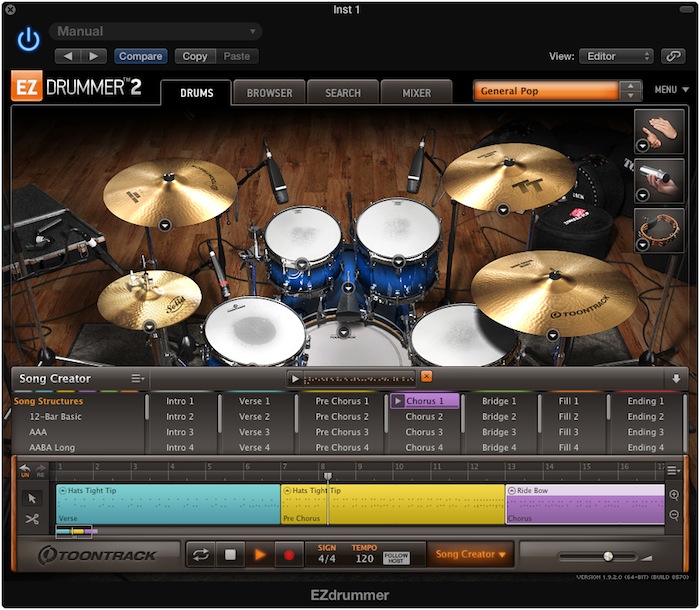Click the Paste button
This screenshot has width=700, height=610.
(237, 56)
